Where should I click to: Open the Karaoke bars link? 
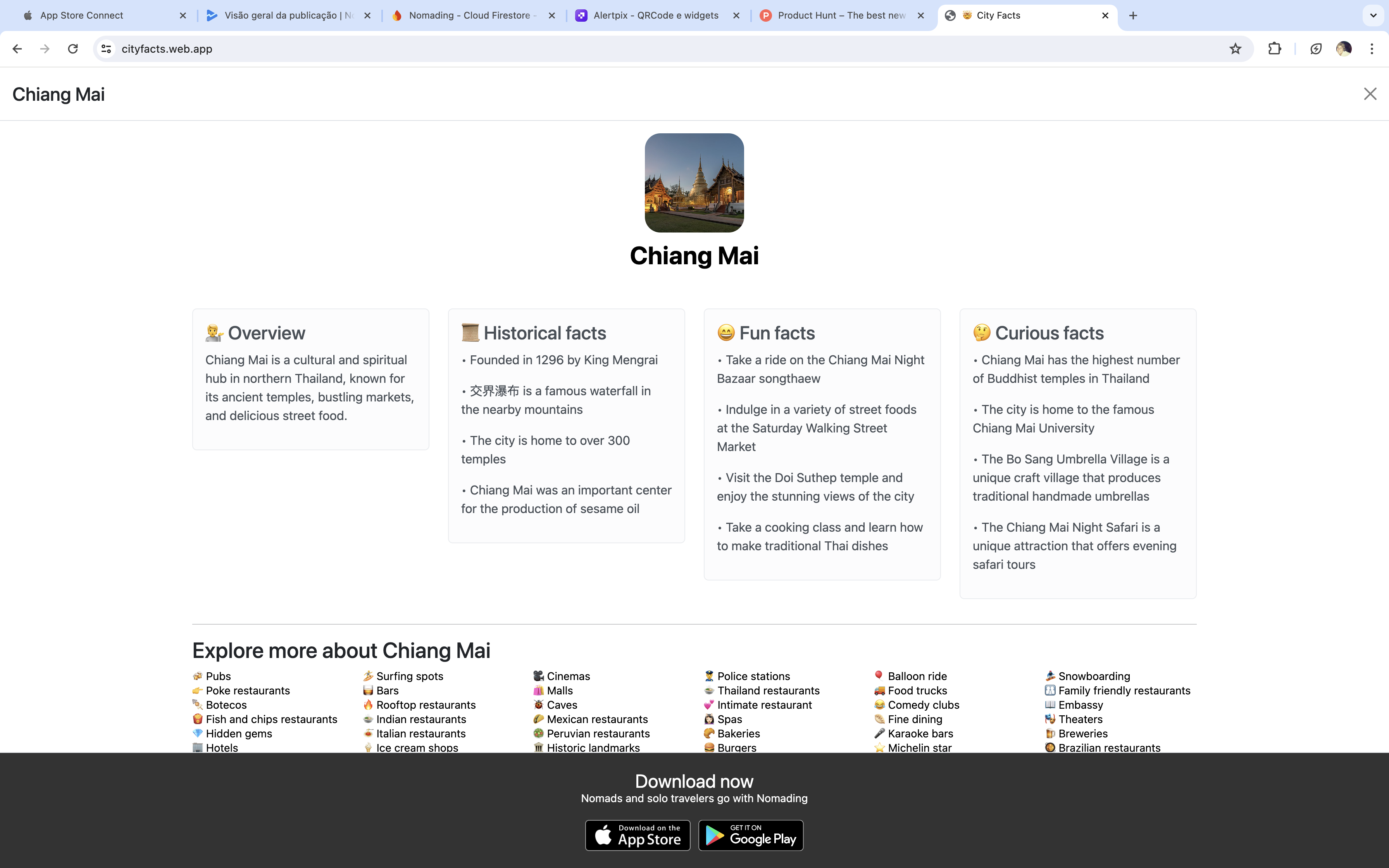(x=920, y=734)
